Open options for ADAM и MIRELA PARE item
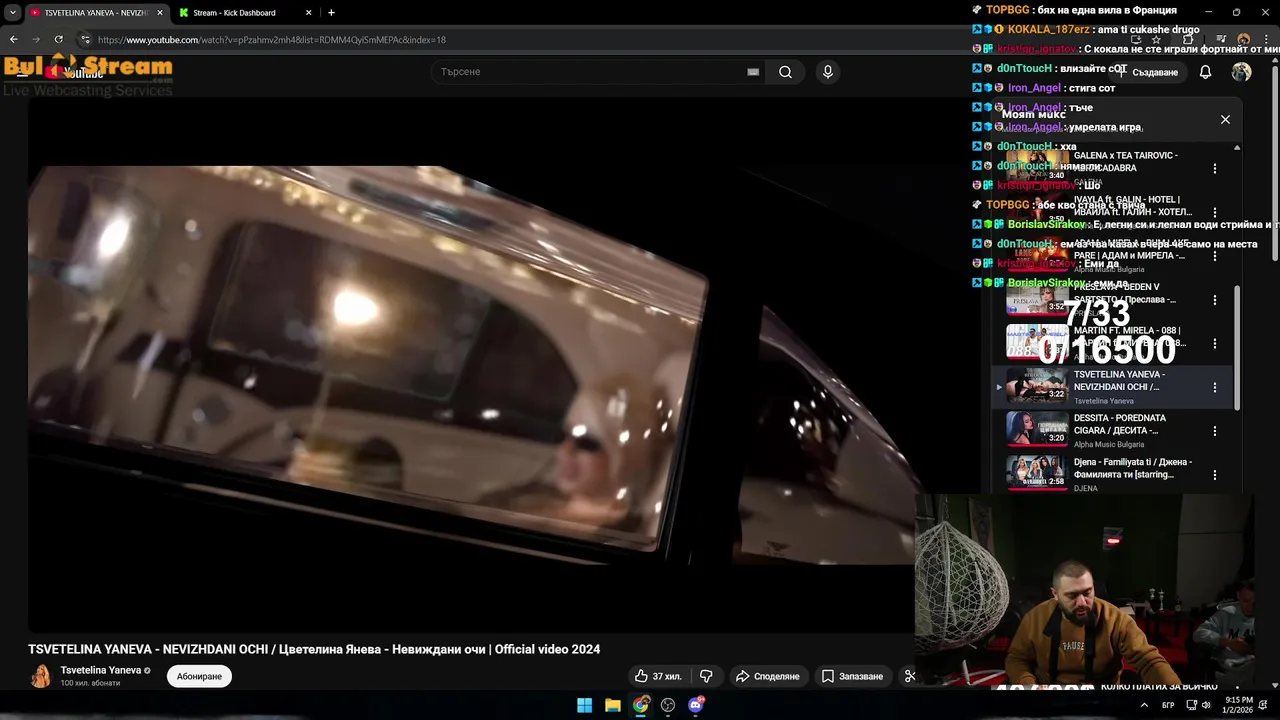1280x720 pixels. (x=1215, y=256)
